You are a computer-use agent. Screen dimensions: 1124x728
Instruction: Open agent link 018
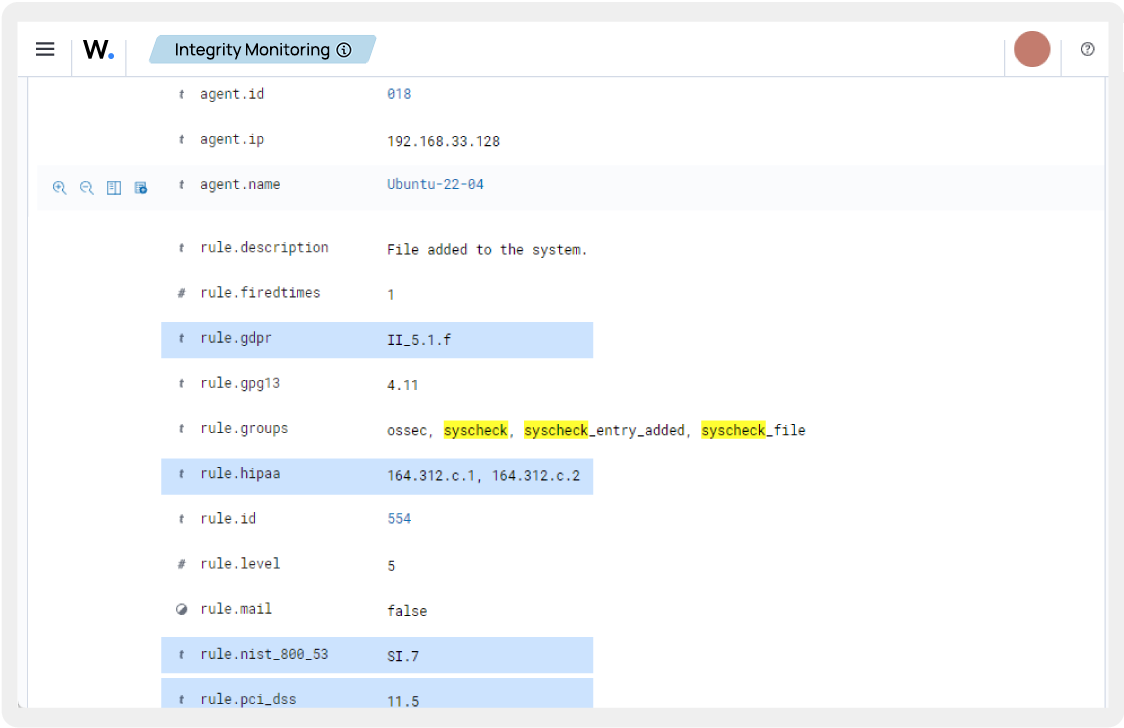tap(398, 93)
